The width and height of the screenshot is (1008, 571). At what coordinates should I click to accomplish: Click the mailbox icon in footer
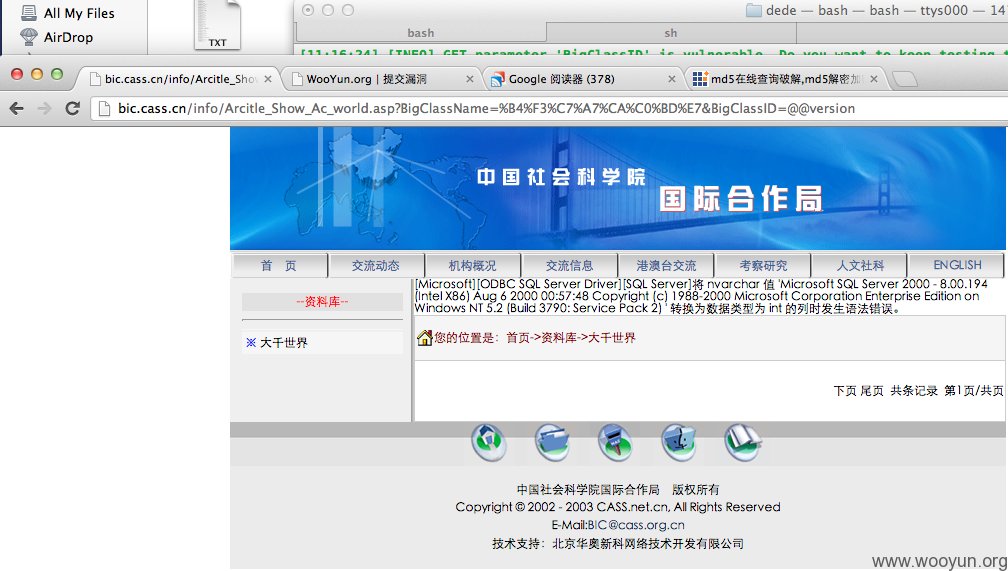(x=615, y=442)
